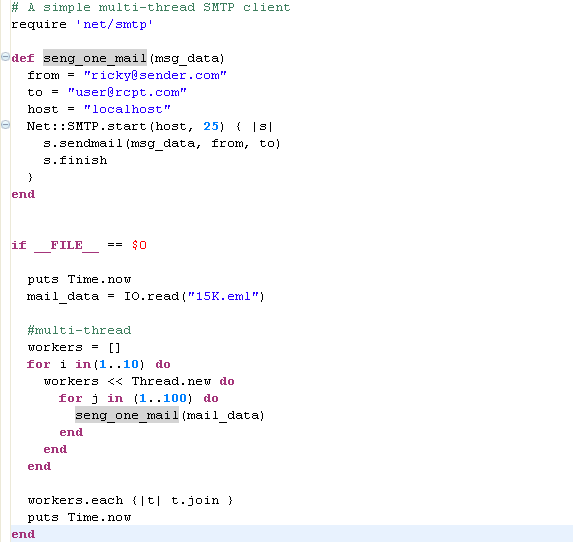Place cursor in 'net/smtp' require string
Screen dimensions: 573x542
pyautogui.click(x=114, y=24)
